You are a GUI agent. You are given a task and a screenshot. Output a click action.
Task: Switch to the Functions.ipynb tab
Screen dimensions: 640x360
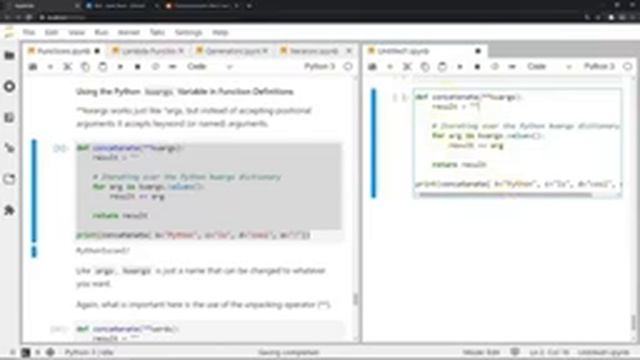(64, 51)
